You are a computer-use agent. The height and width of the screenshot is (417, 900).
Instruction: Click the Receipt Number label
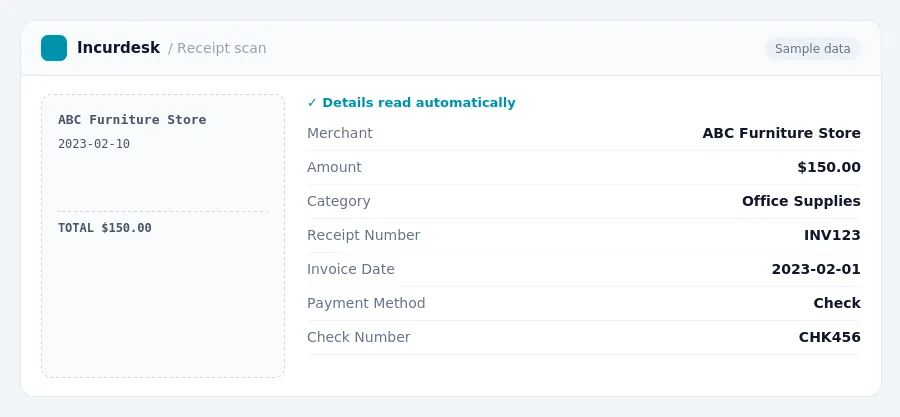(363, 235)
